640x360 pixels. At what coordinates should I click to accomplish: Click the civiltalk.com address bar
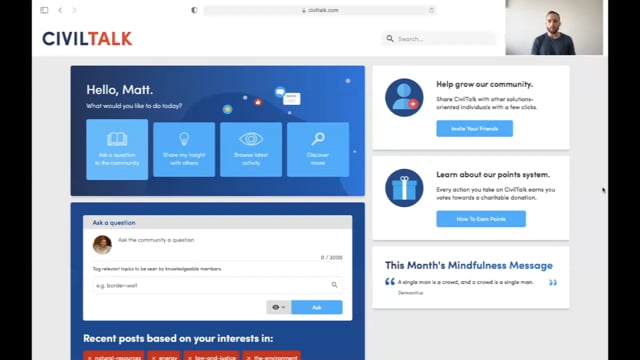pyautogui.click(x=320, y=10)
